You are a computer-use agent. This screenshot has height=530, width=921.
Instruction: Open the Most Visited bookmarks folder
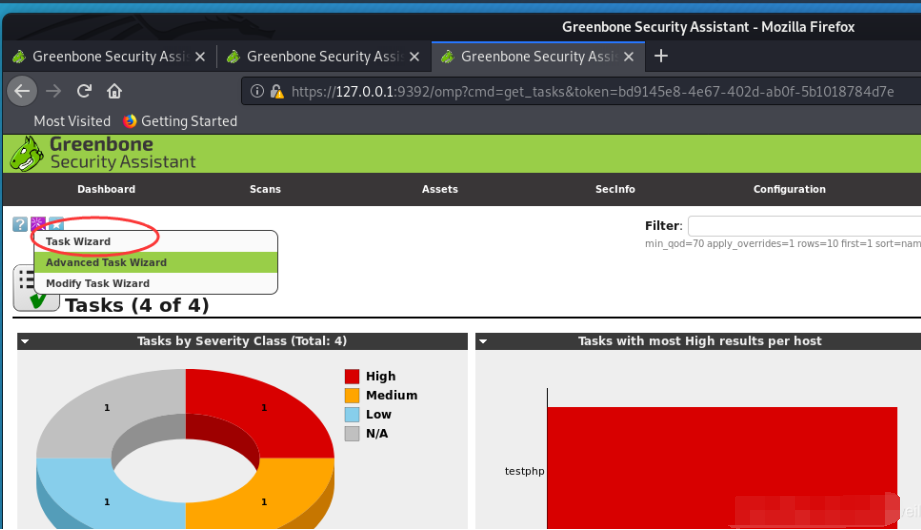click(x=72, y=121)
